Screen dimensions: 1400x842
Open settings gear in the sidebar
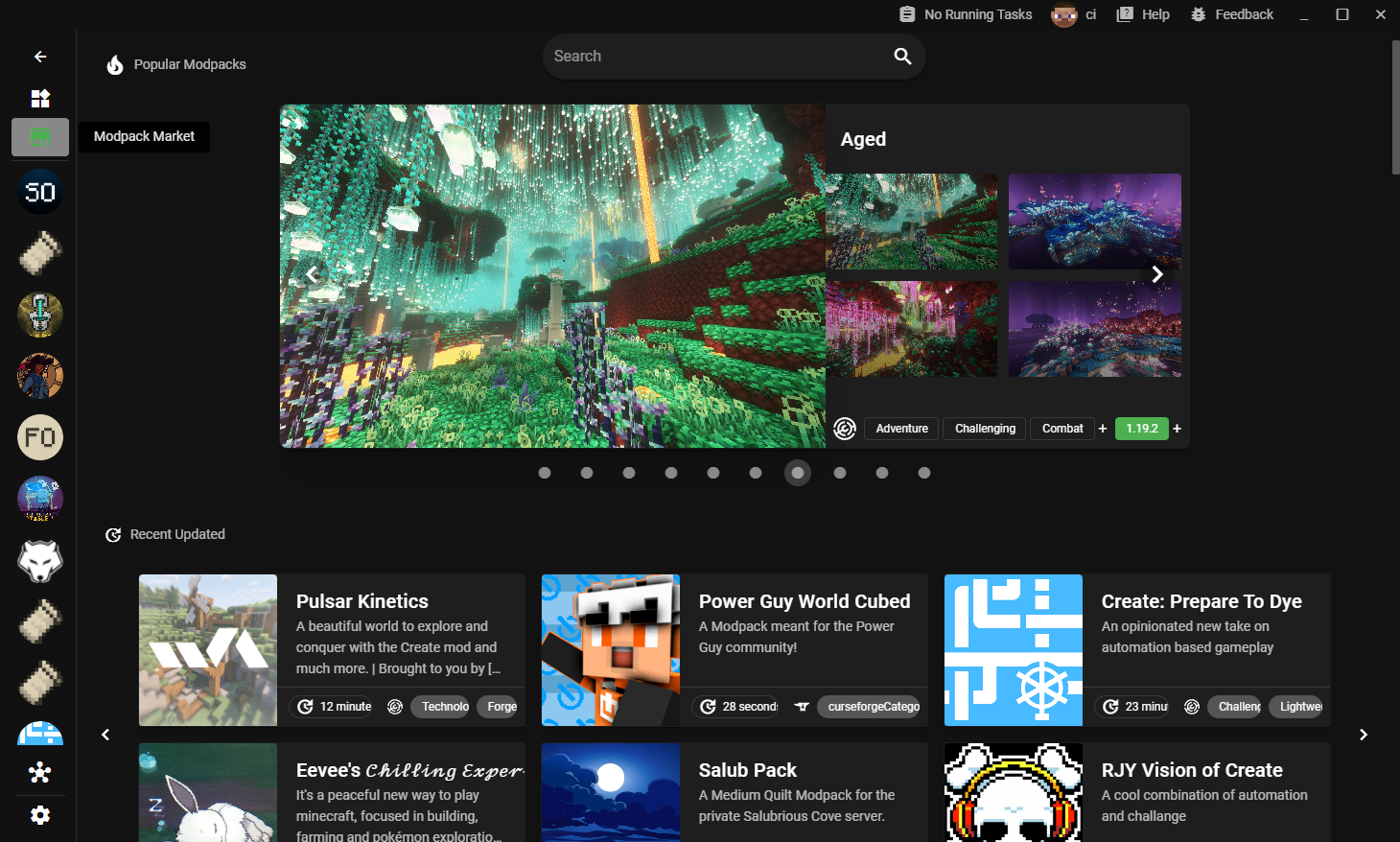coord(40,815)
